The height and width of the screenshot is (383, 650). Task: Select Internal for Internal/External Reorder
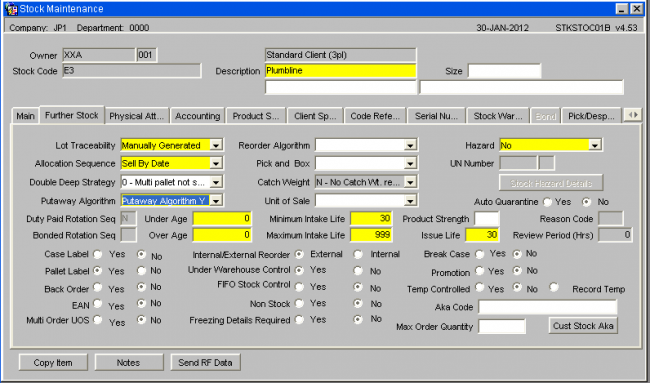tap(358, 254)
